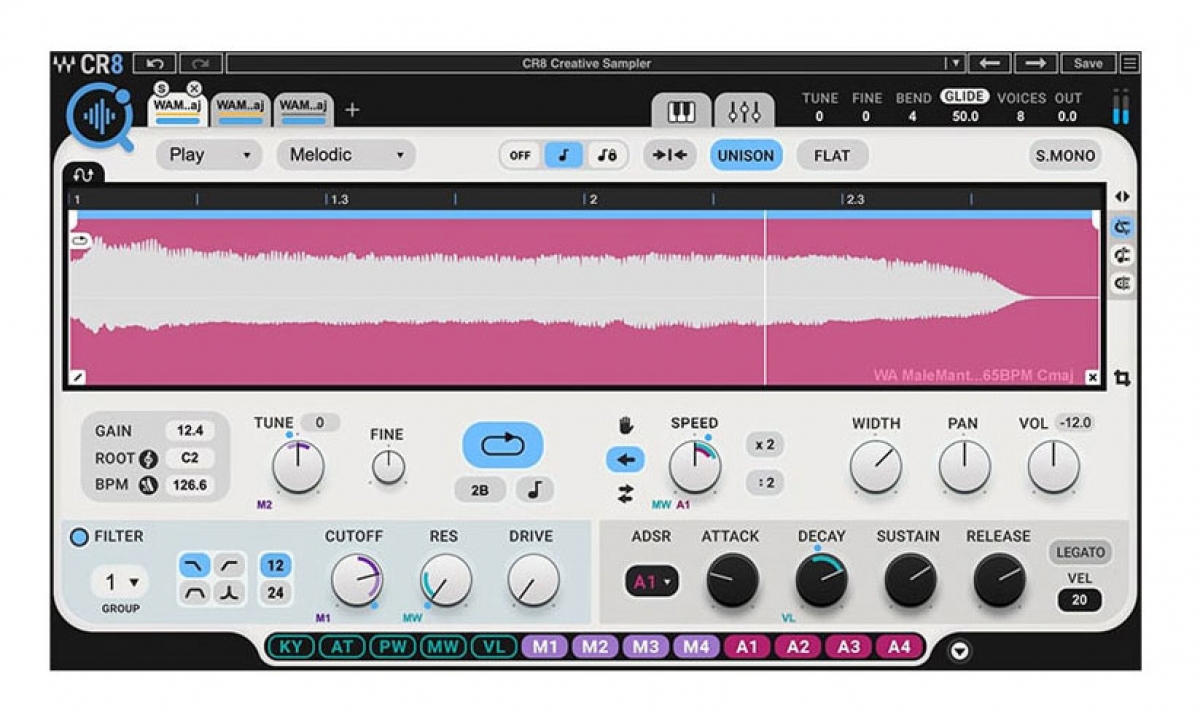Load the next preset with the right arrow

tap(1036, 63)
